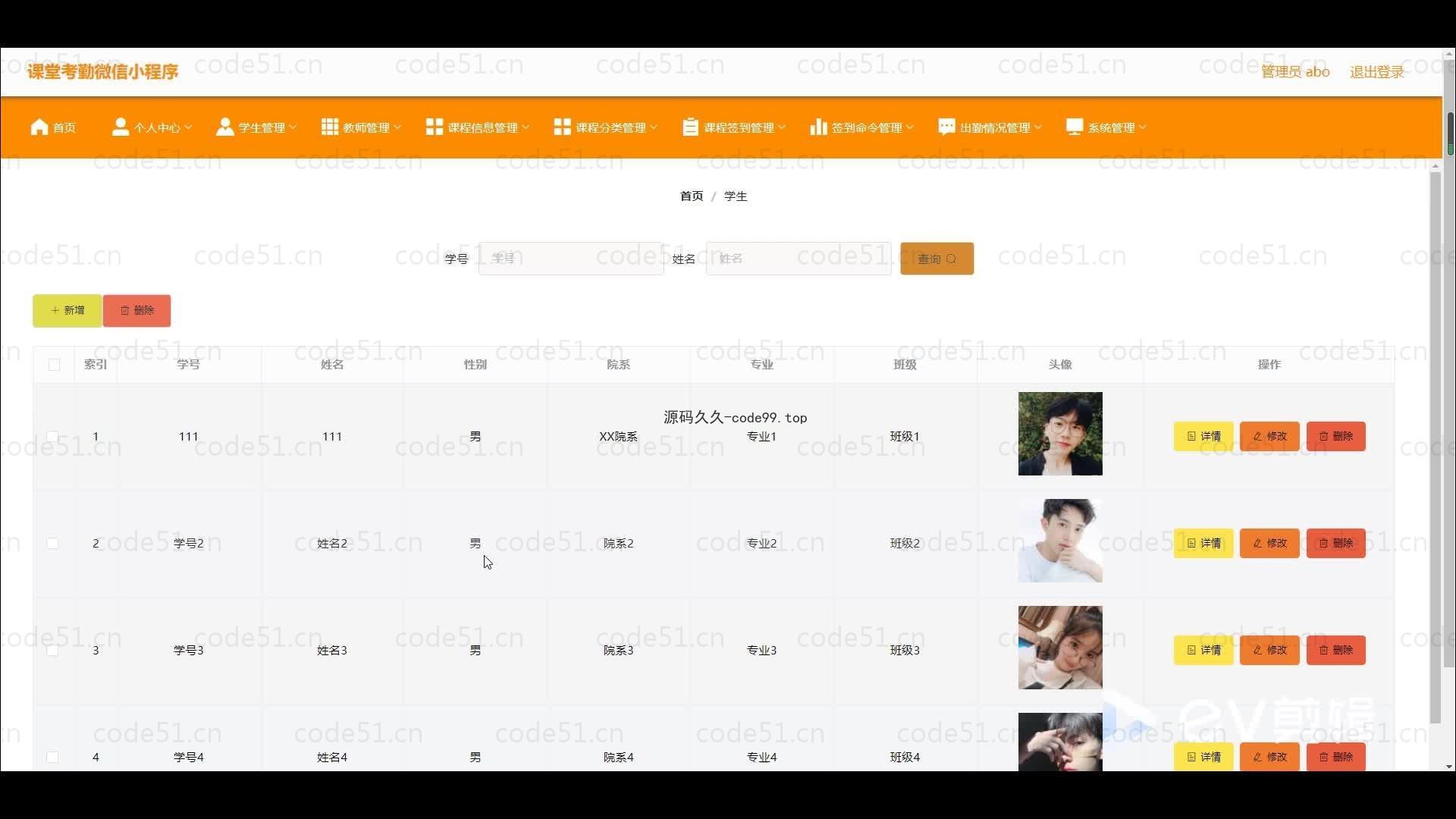Click detail icon in 学号3 row 详情 button
The height and width of the screenshot is (819, 1456).
(x=1191, y=651)
